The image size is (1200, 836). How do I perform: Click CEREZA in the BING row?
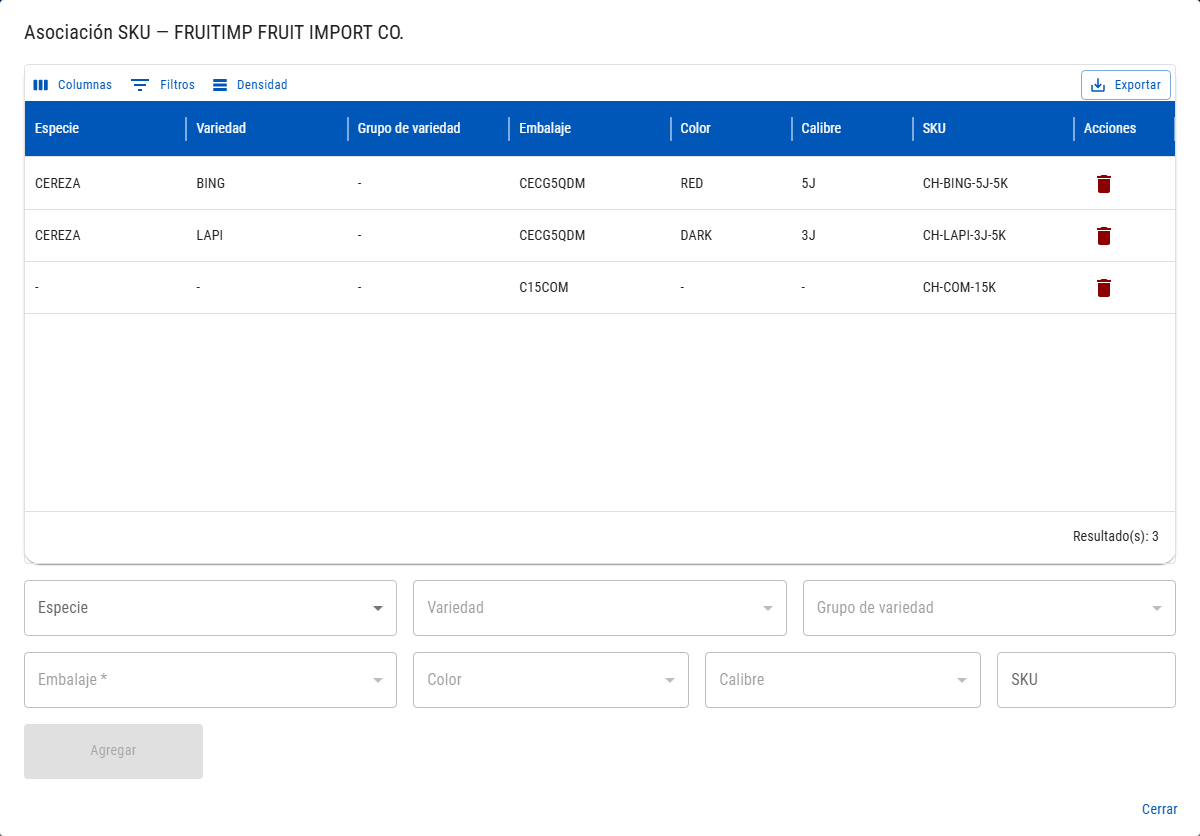(x=58, y=184)
